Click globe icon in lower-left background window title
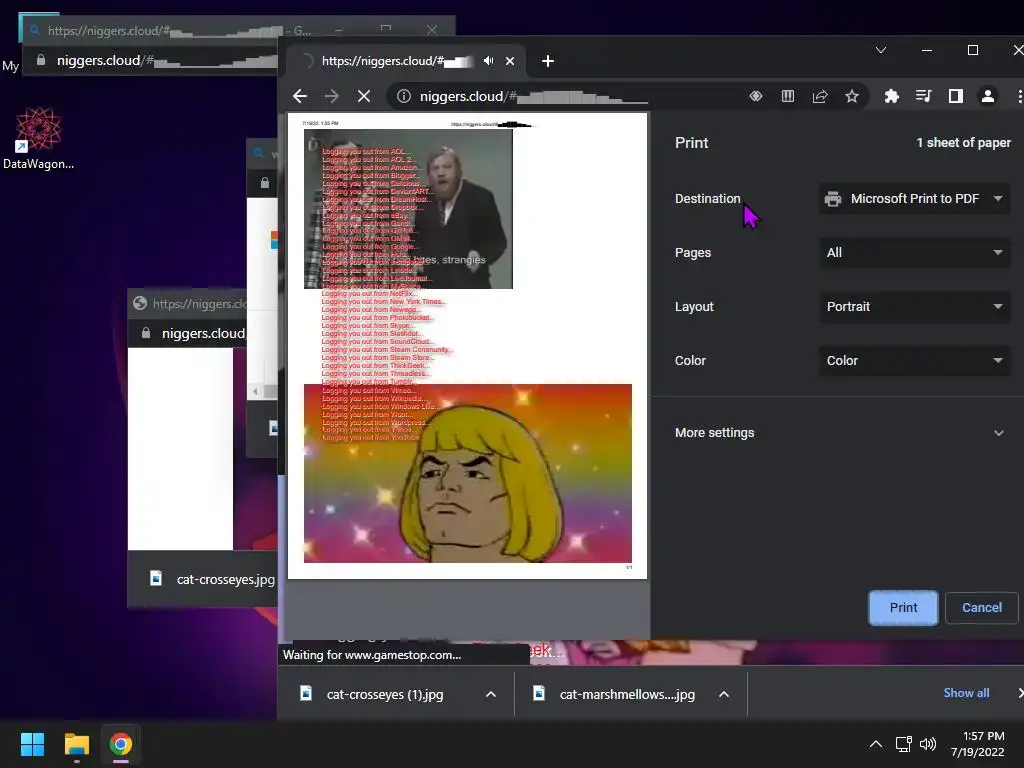Screen dimensions: 1024x768 tap(140, 303)
